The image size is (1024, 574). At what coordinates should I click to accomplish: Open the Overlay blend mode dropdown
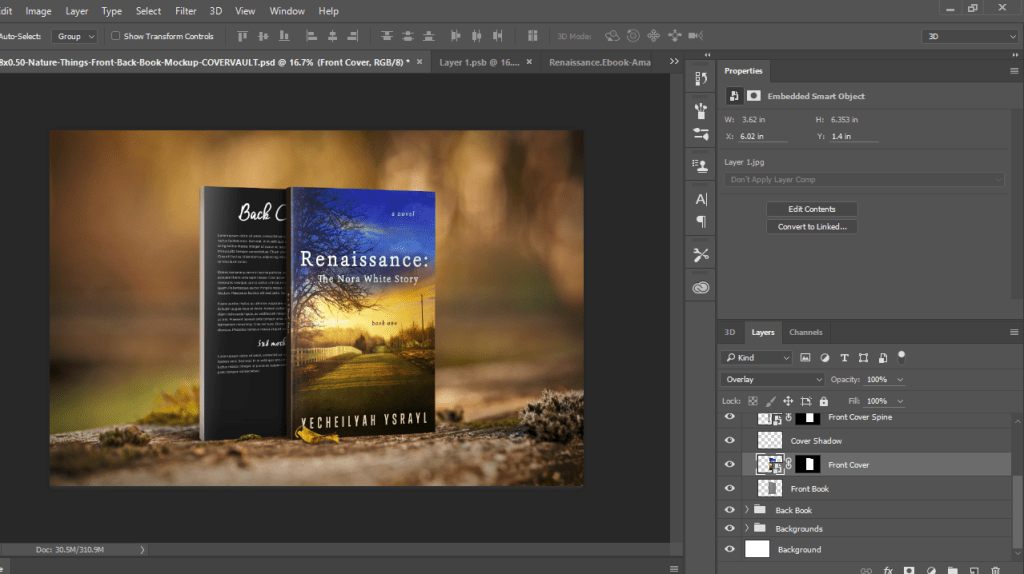click(x=772, y=380)
